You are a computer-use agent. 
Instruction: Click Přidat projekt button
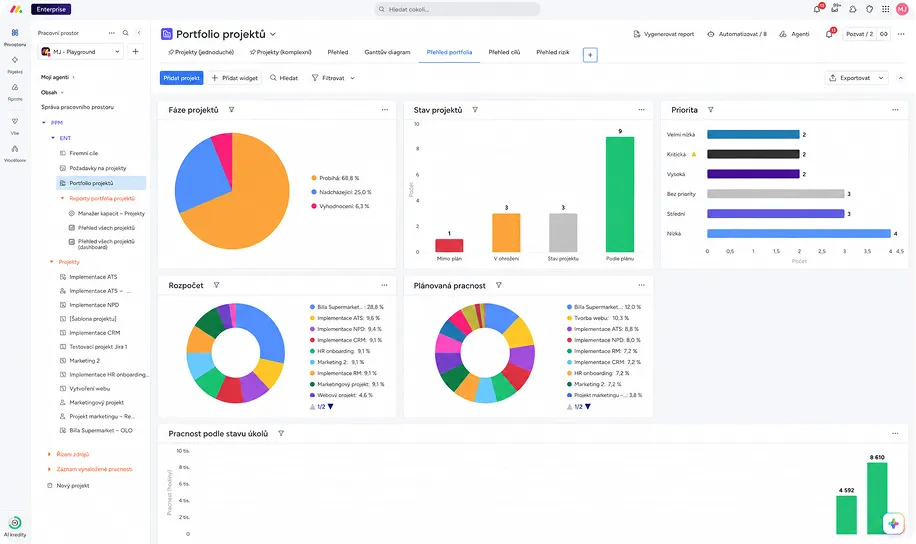pos(182,78)
